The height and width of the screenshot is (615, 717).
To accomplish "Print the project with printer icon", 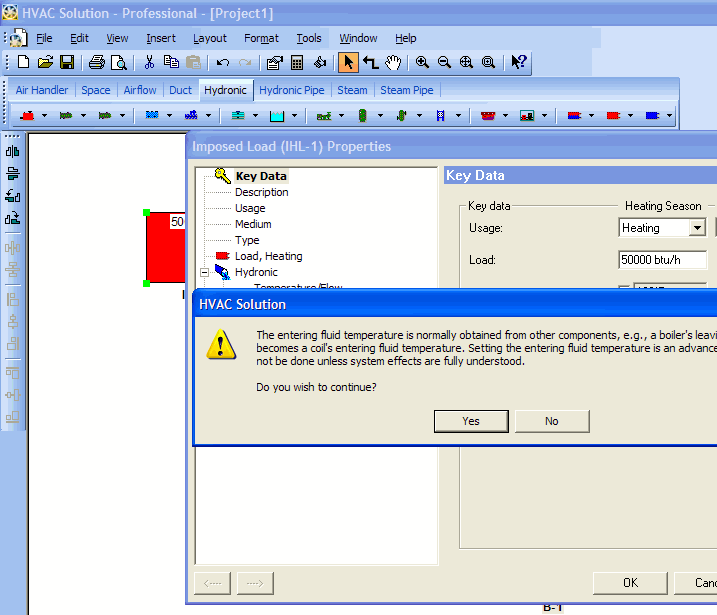I will coord(96,62).
